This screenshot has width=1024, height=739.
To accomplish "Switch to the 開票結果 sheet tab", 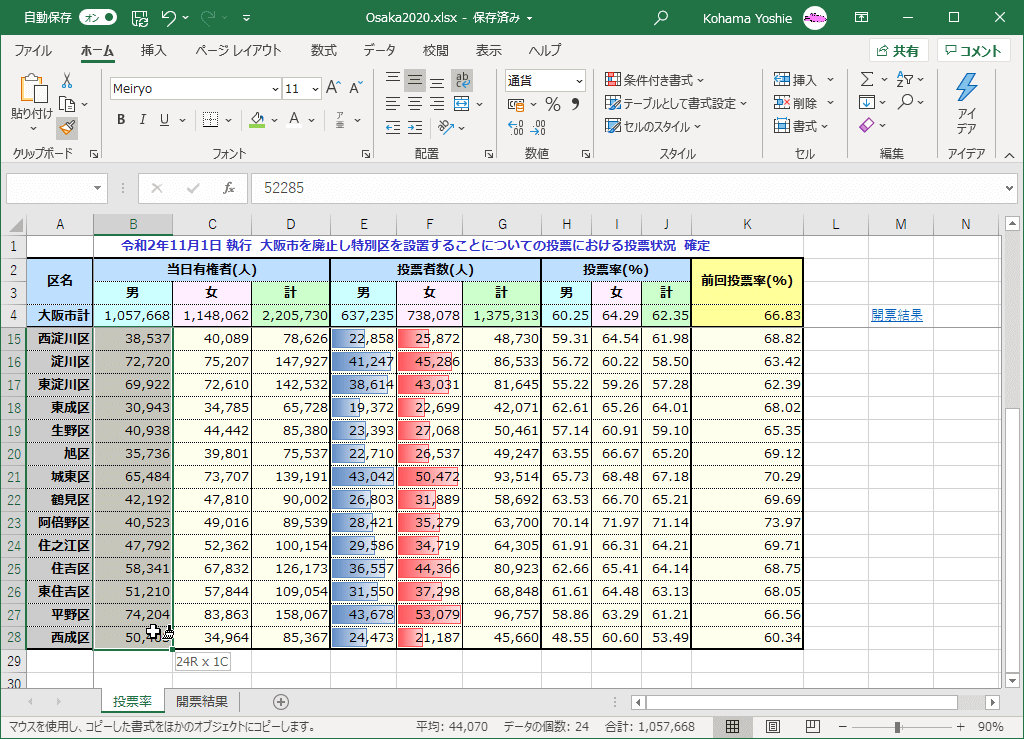I will (202, 702).
